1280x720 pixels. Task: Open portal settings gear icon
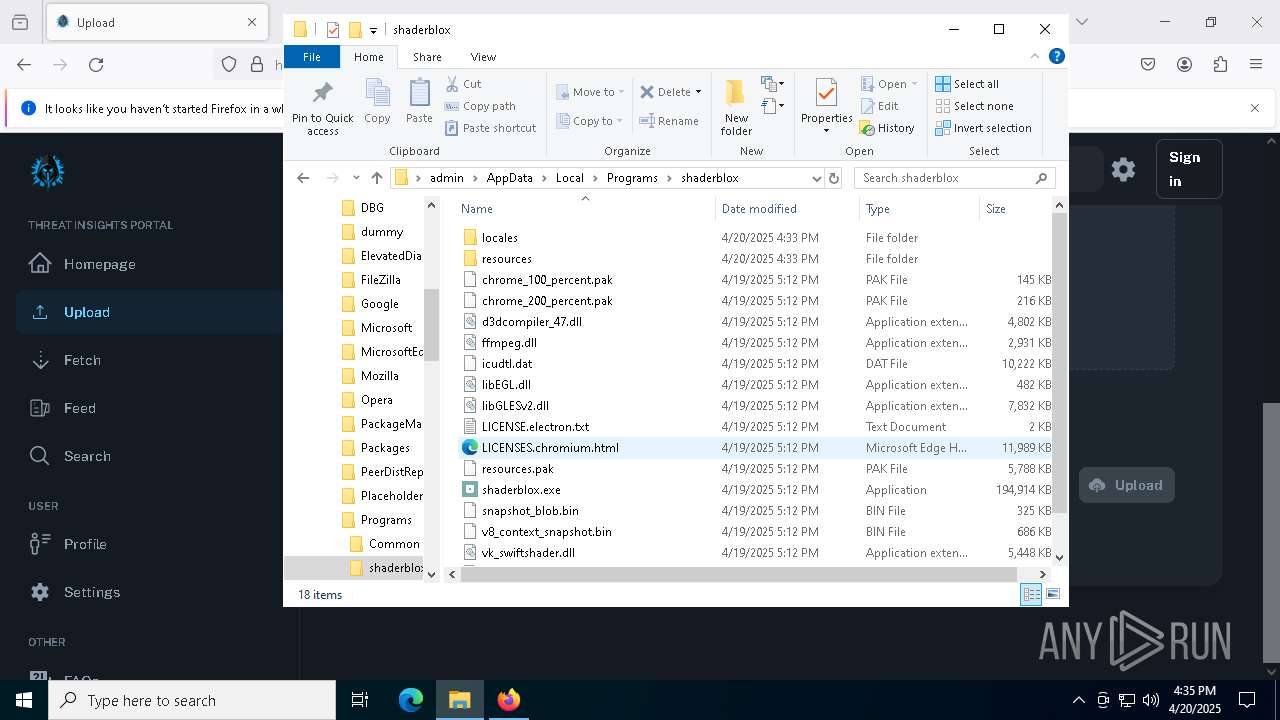[1123, 170]
